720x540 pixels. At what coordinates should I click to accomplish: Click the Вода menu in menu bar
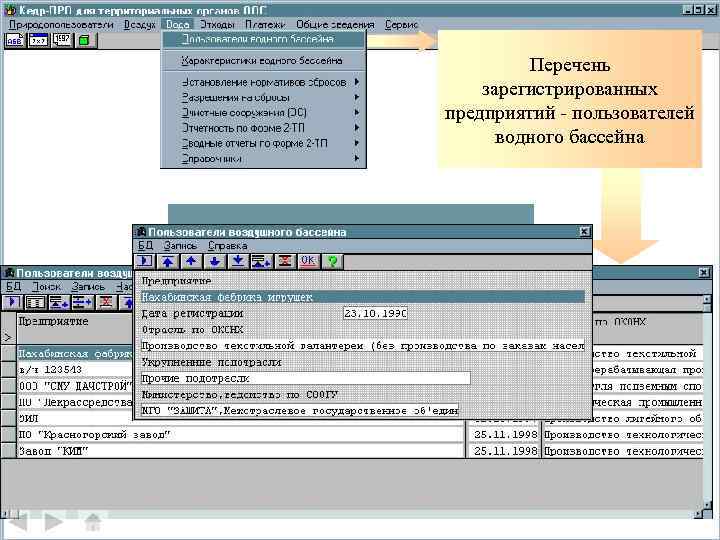[178, 25]
